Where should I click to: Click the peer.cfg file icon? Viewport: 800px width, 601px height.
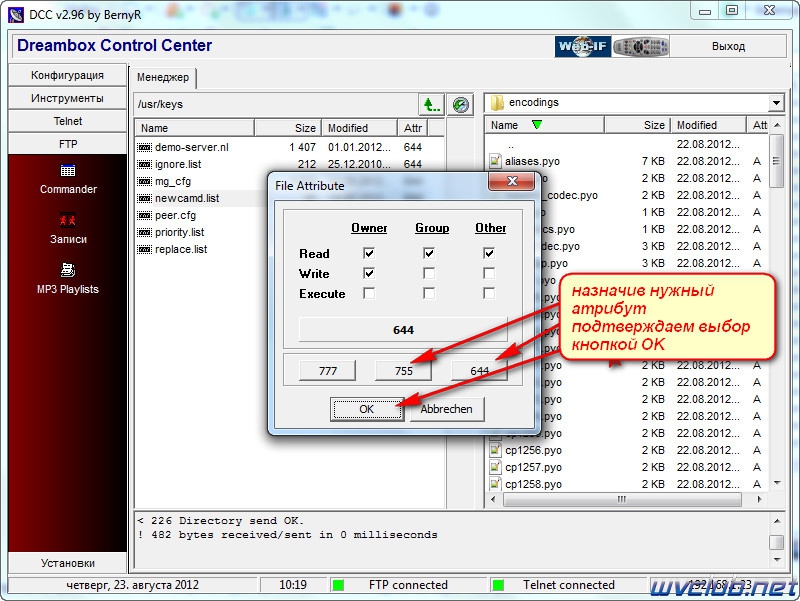145,215
